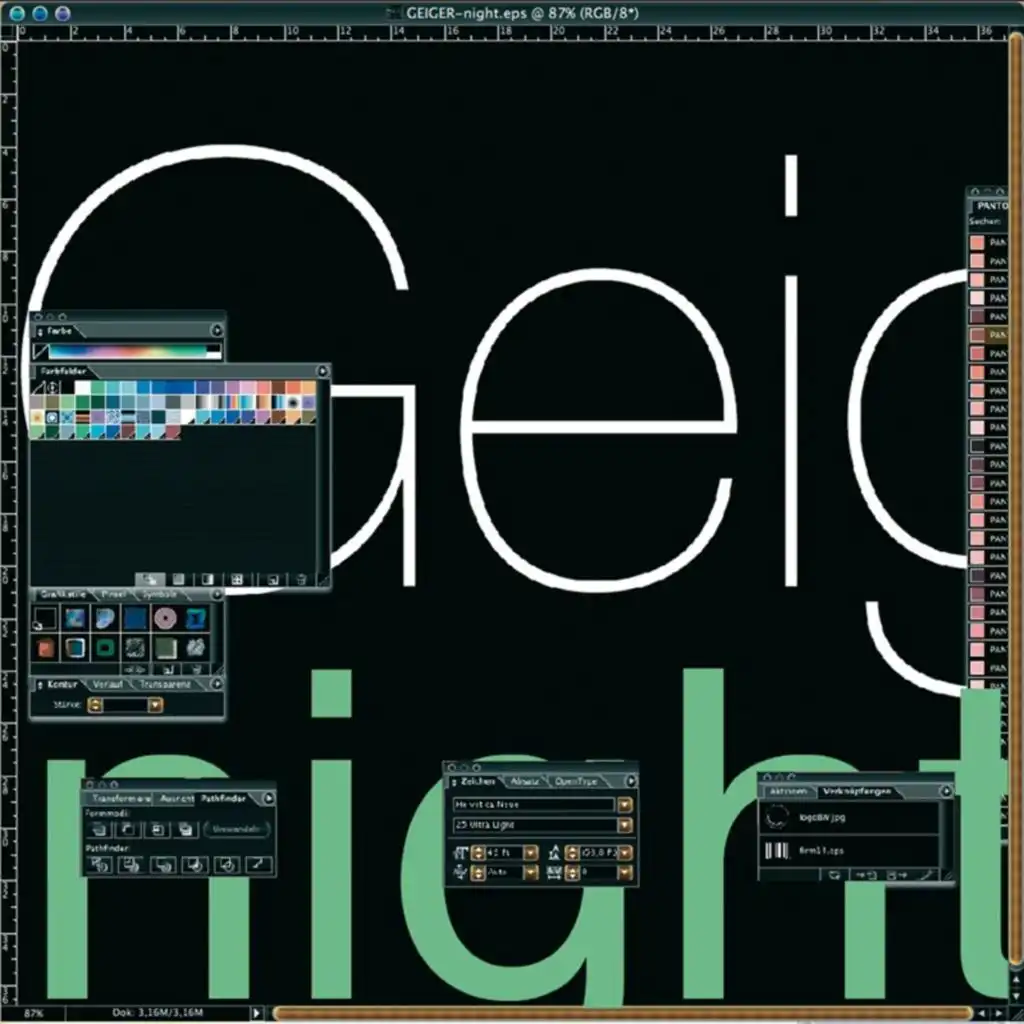
Task: Open the Verknüpfungen panel options menu
Action: pos(946,791)
